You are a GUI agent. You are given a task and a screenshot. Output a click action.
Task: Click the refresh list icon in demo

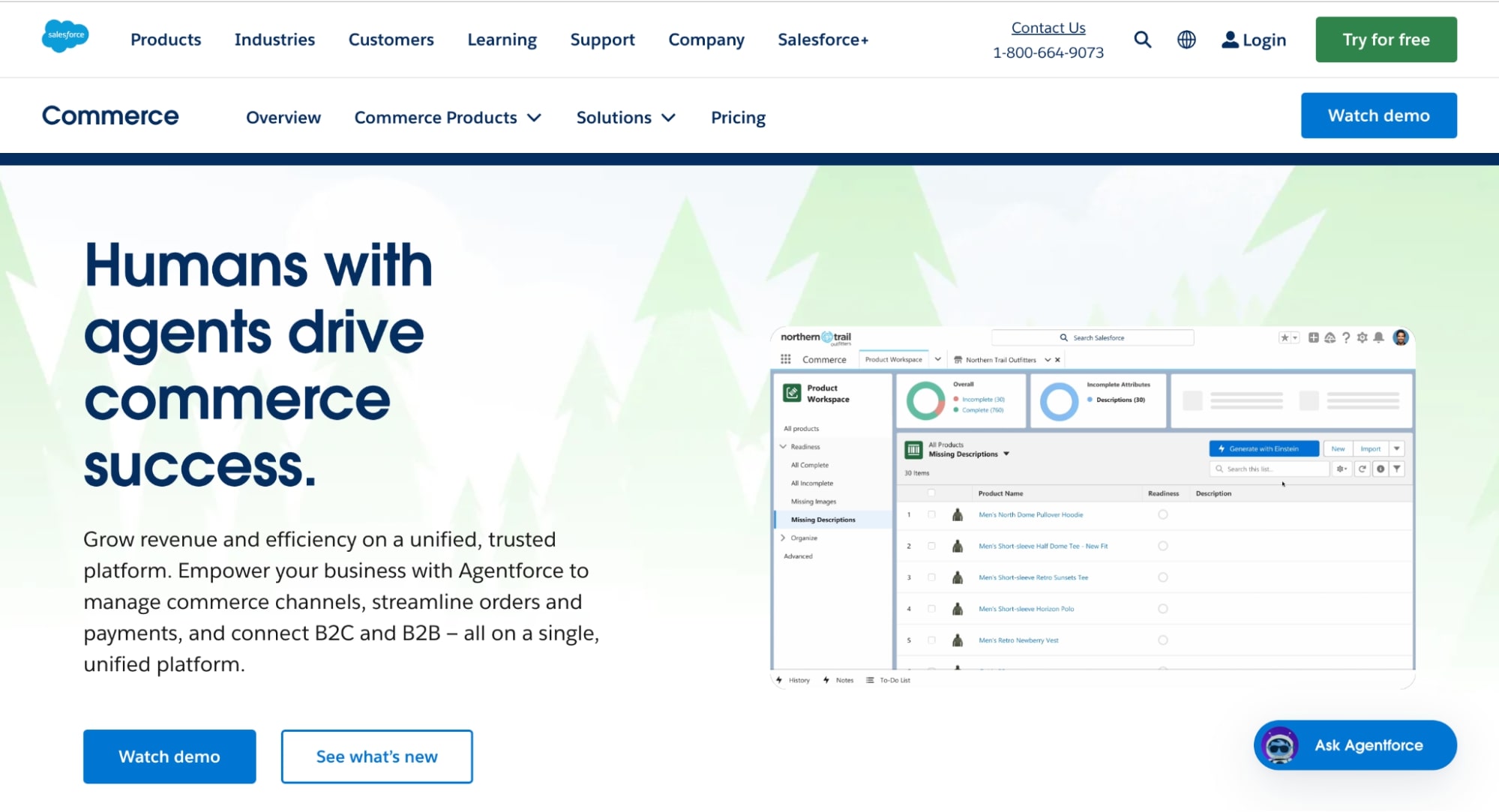coord(1363,469)
